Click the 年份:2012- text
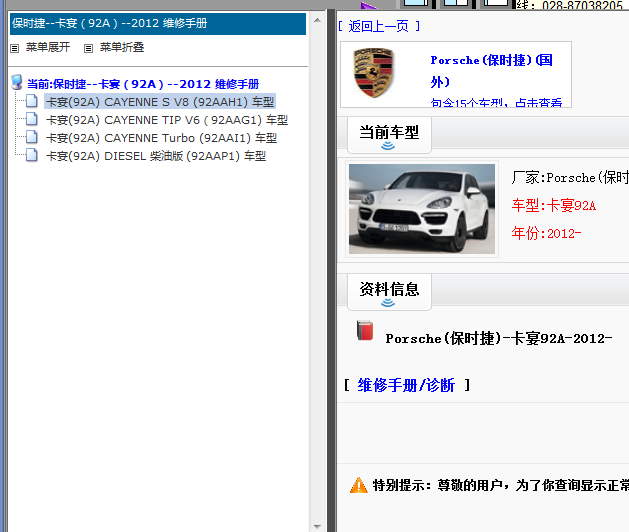Image resolution: width=629 pixels, height=532 pixels. (546, 233)
